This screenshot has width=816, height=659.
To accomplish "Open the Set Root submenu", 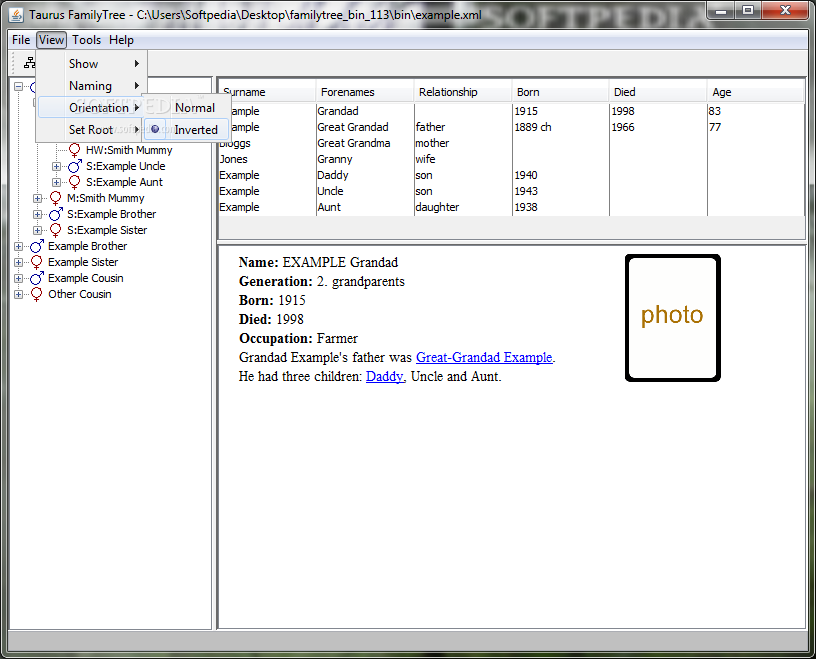I will pos(90,130).
